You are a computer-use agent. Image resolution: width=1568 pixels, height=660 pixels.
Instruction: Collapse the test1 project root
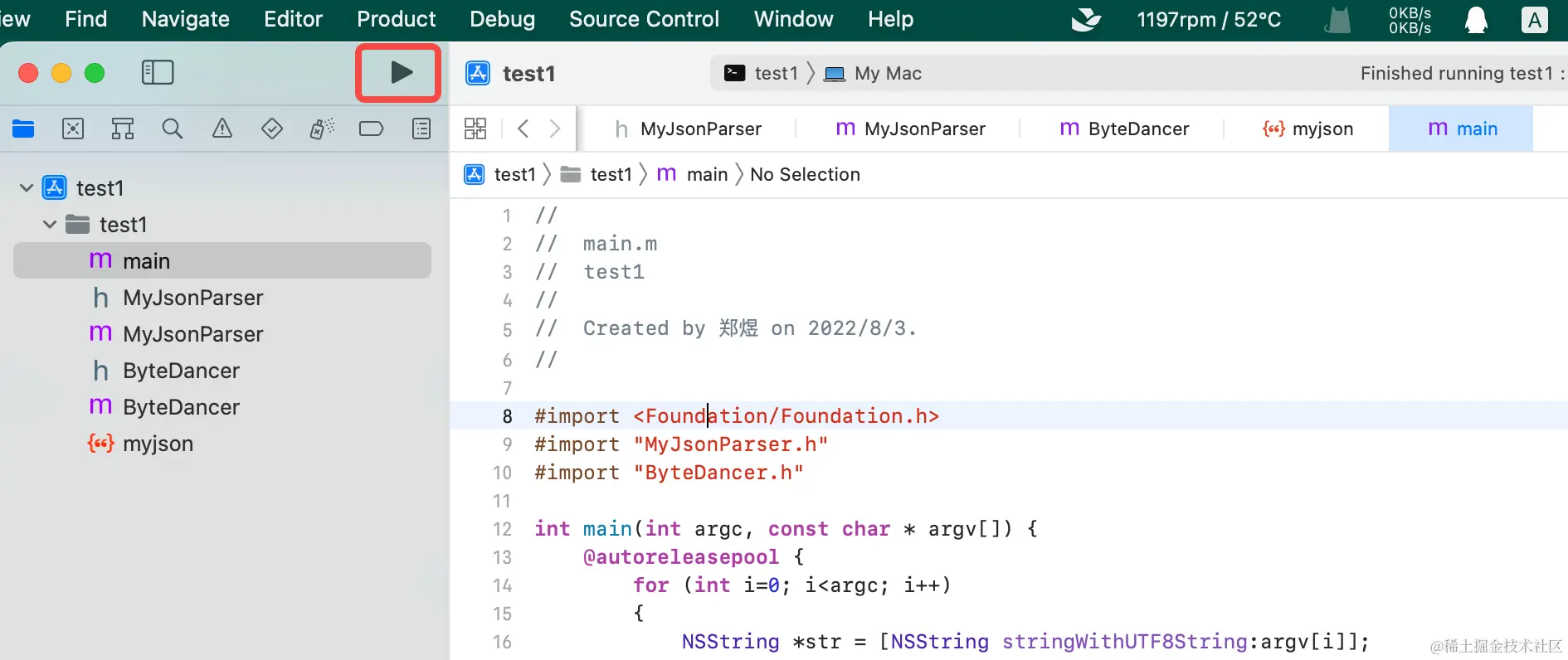point(27,188)
